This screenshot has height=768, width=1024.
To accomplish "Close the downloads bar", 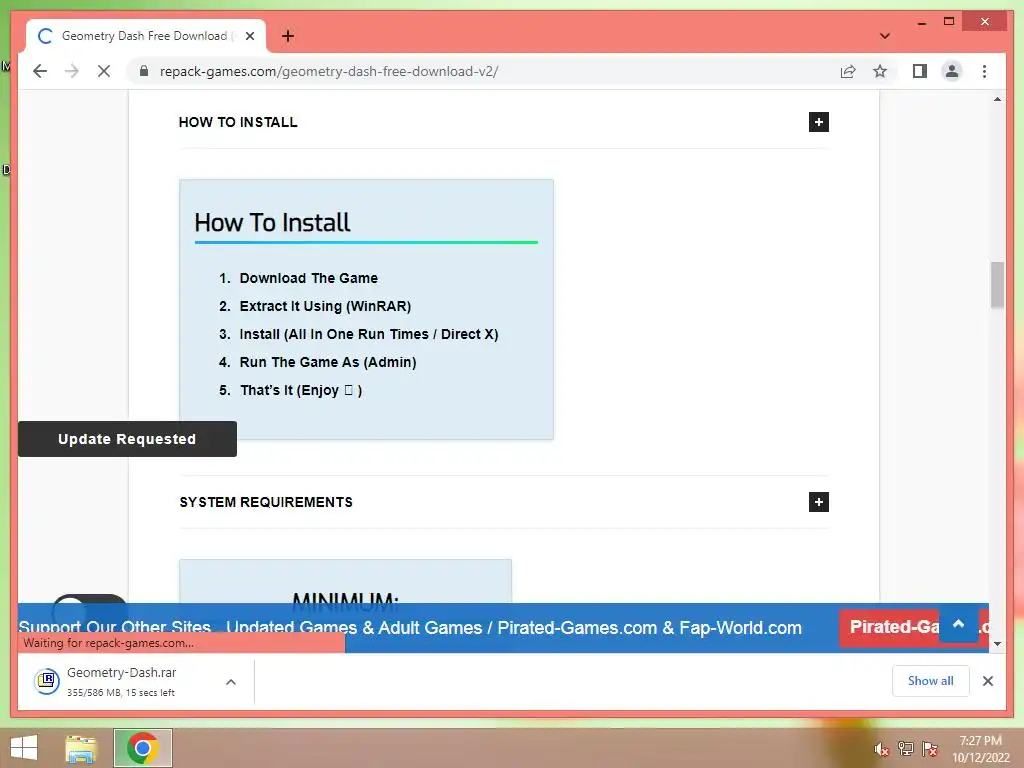I will tap(987, 681).
